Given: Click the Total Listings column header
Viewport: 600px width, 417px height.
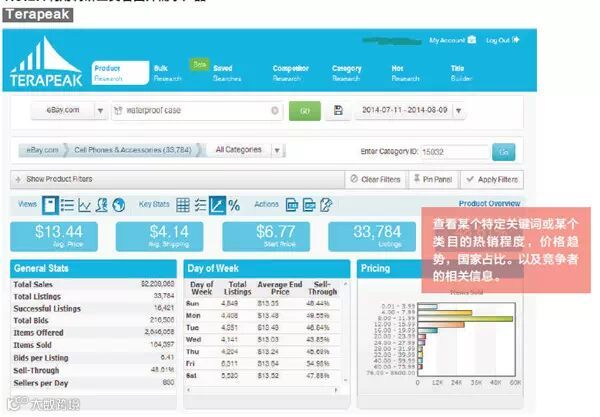Looking at the screenshot, I should (x=237, y=288).
